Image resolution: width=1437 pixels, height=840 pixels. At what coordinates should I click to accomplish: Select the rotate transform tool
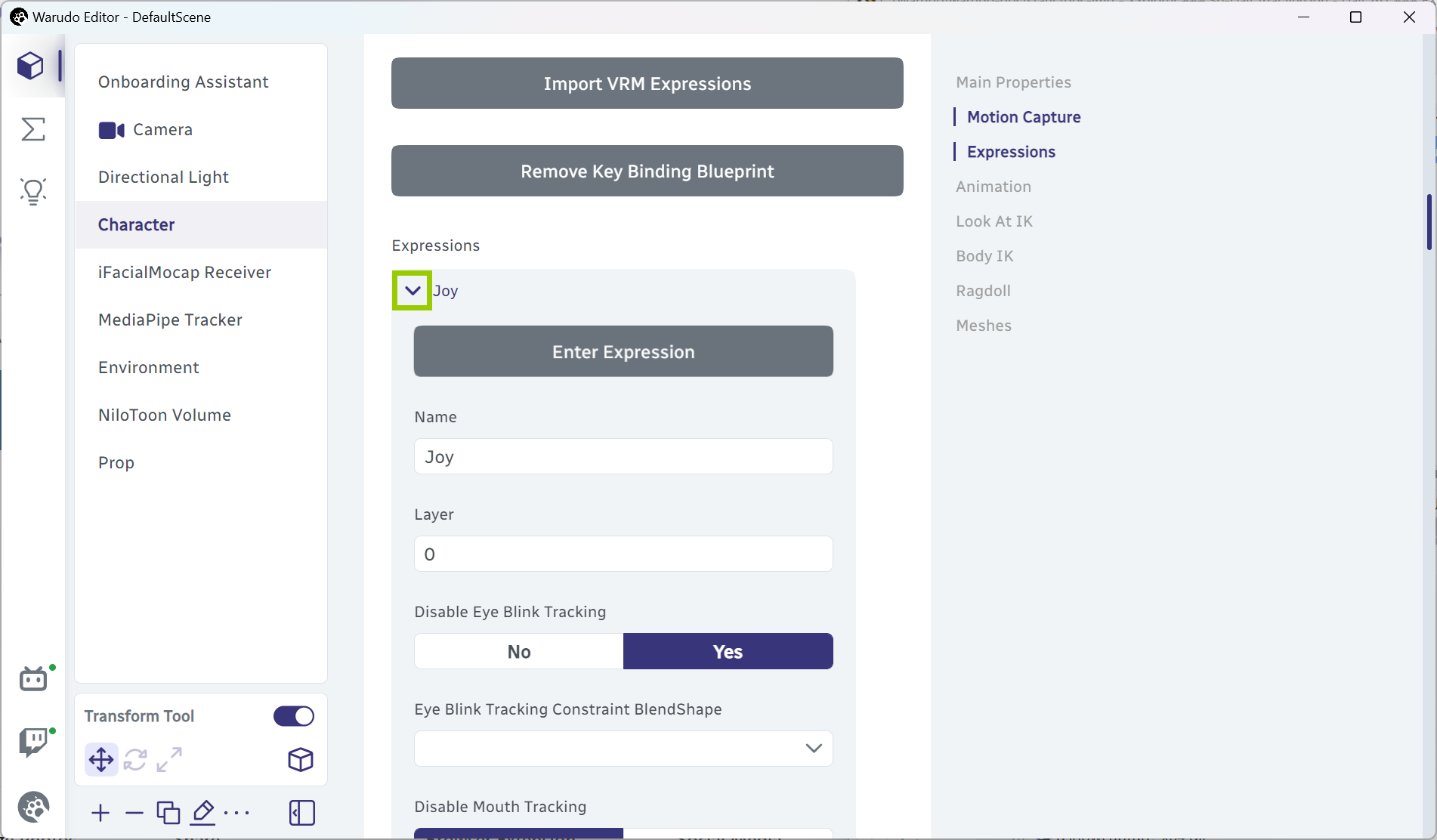point(135,759)
